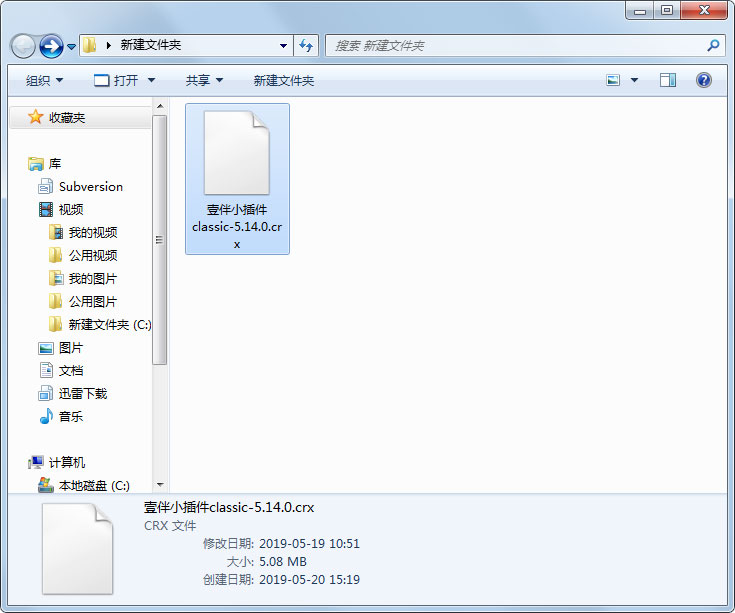
Task: Select 收藏夹 in the navigation pane
Action: (80, 117)
